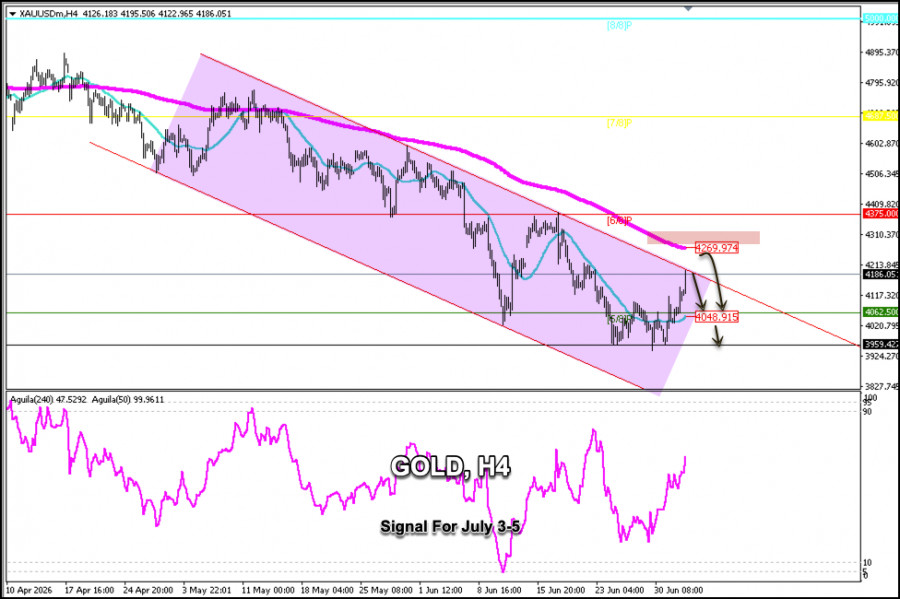This screenshot has height=599, width=900.
Task: Select the GOLD, H4 text label
Action: [451, 466]
